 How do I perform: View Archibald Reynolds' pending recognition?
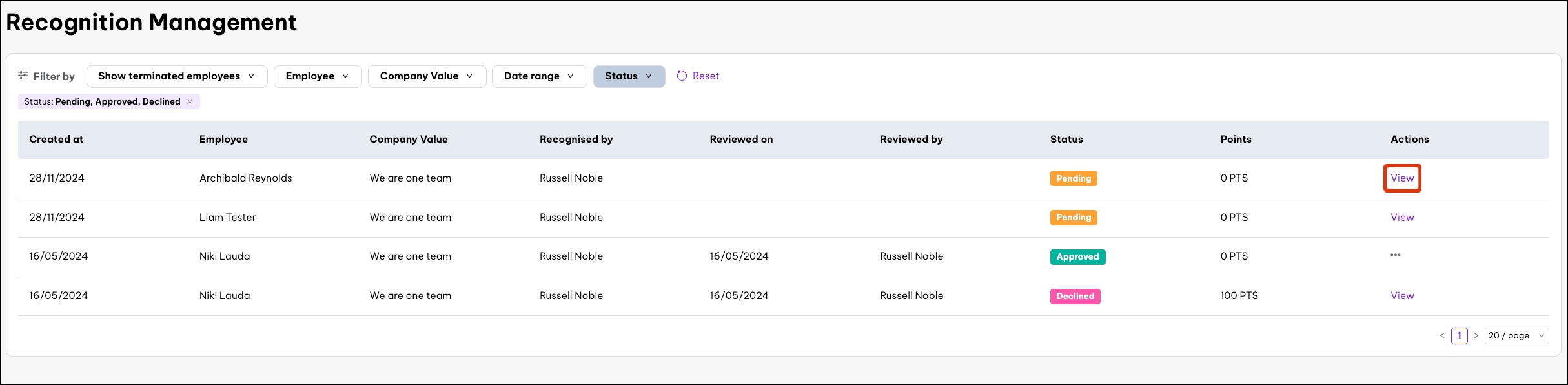[1401, 178]
